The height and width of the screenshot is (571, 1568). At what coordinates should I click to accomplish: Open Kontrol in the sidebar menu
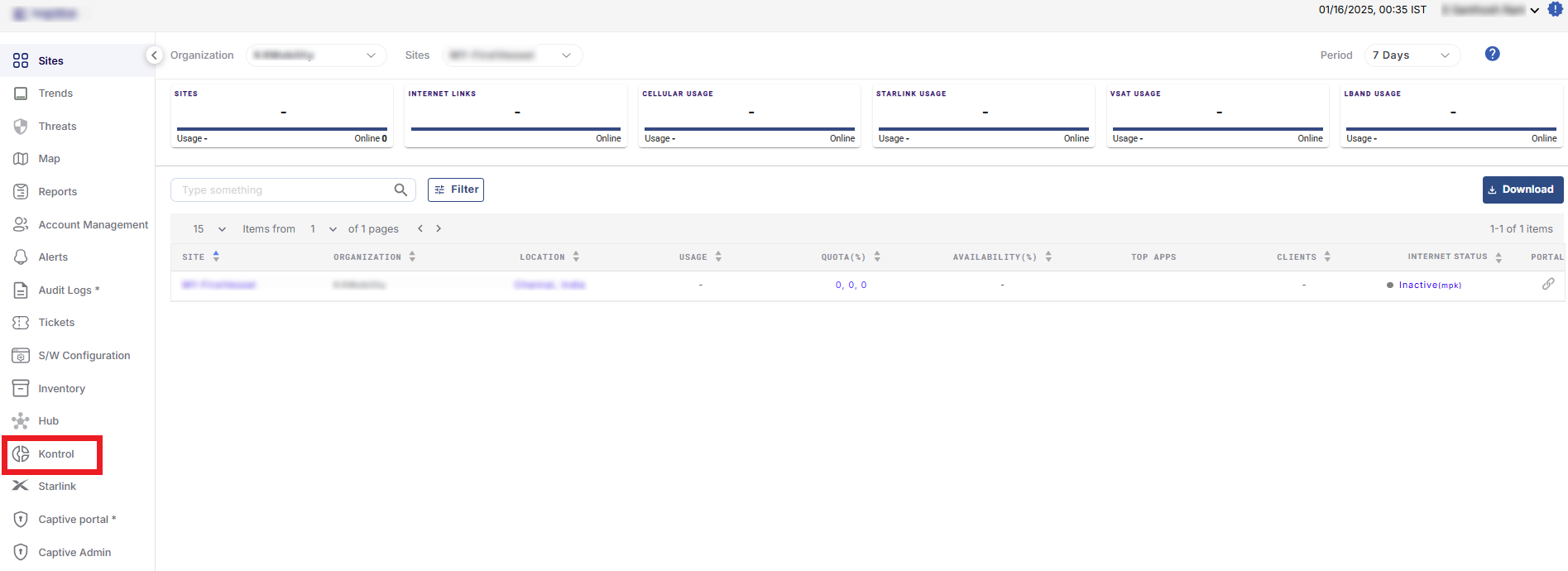tap(55, 454)
